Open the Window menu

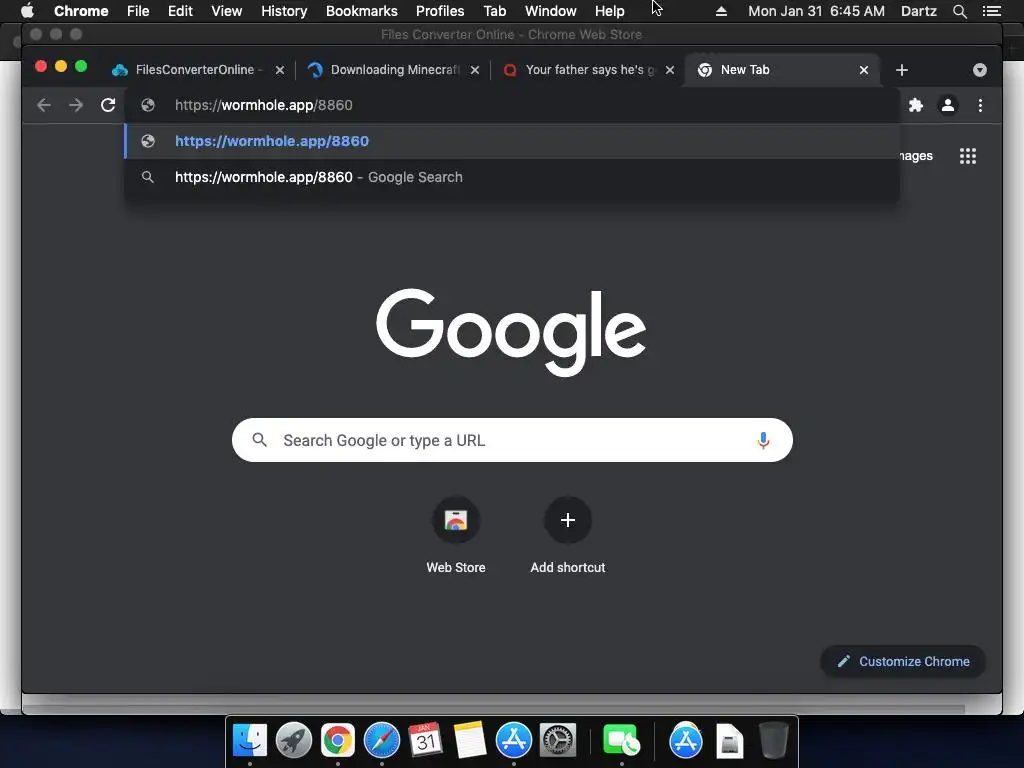[551, 11]
